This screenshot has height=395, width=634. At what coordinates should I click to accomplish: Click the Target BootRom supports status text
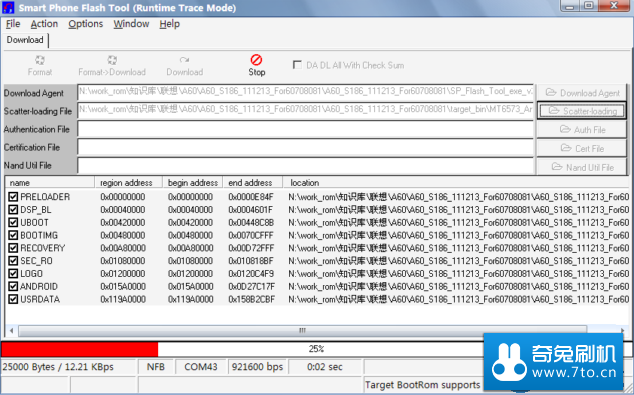[x=422, y=385]
